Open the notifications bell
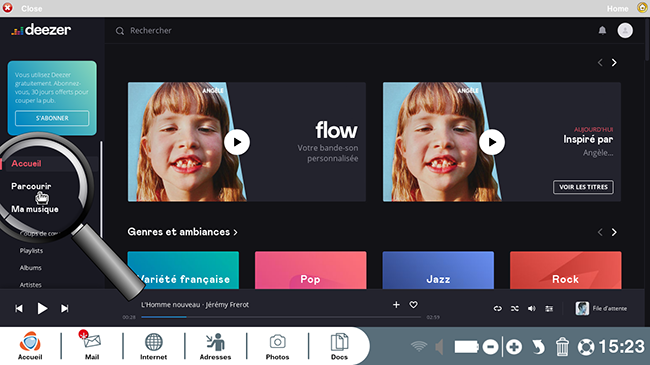Image resolution: width=650 pixels, height=365 pixels. point(602,30)
